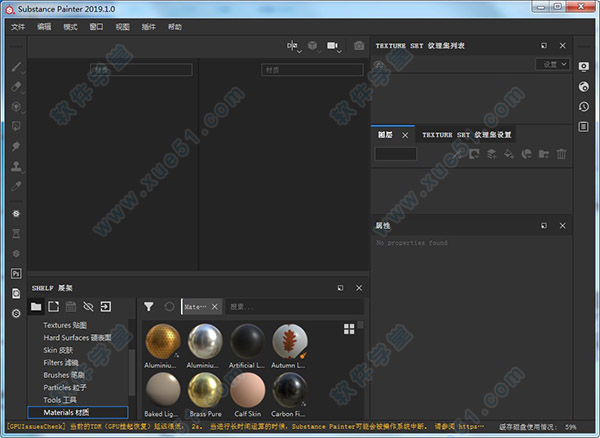Click the hourglass icon in left toolbar
This screenshot has width=600, height=438.
(16, 234)
